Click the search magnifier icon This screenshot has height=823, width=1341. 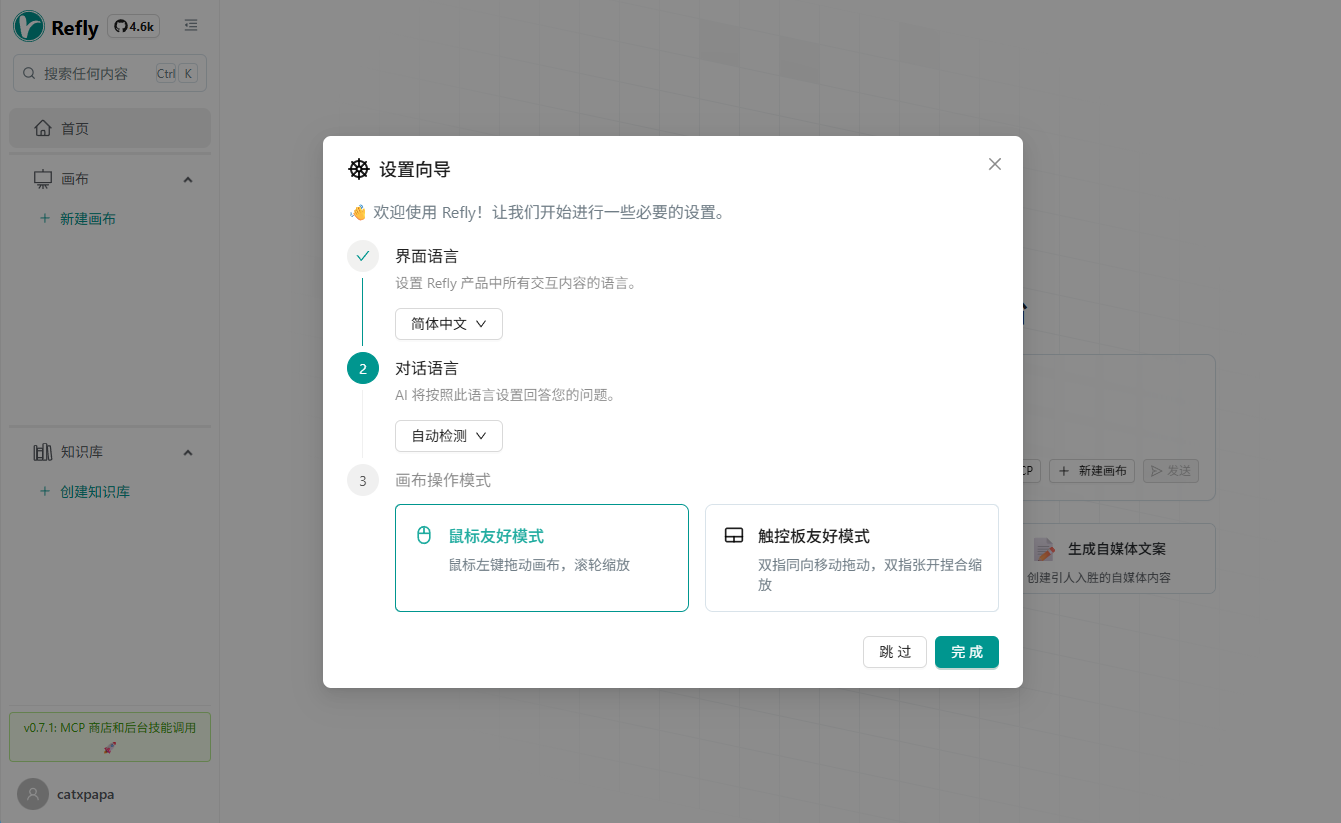29,73
